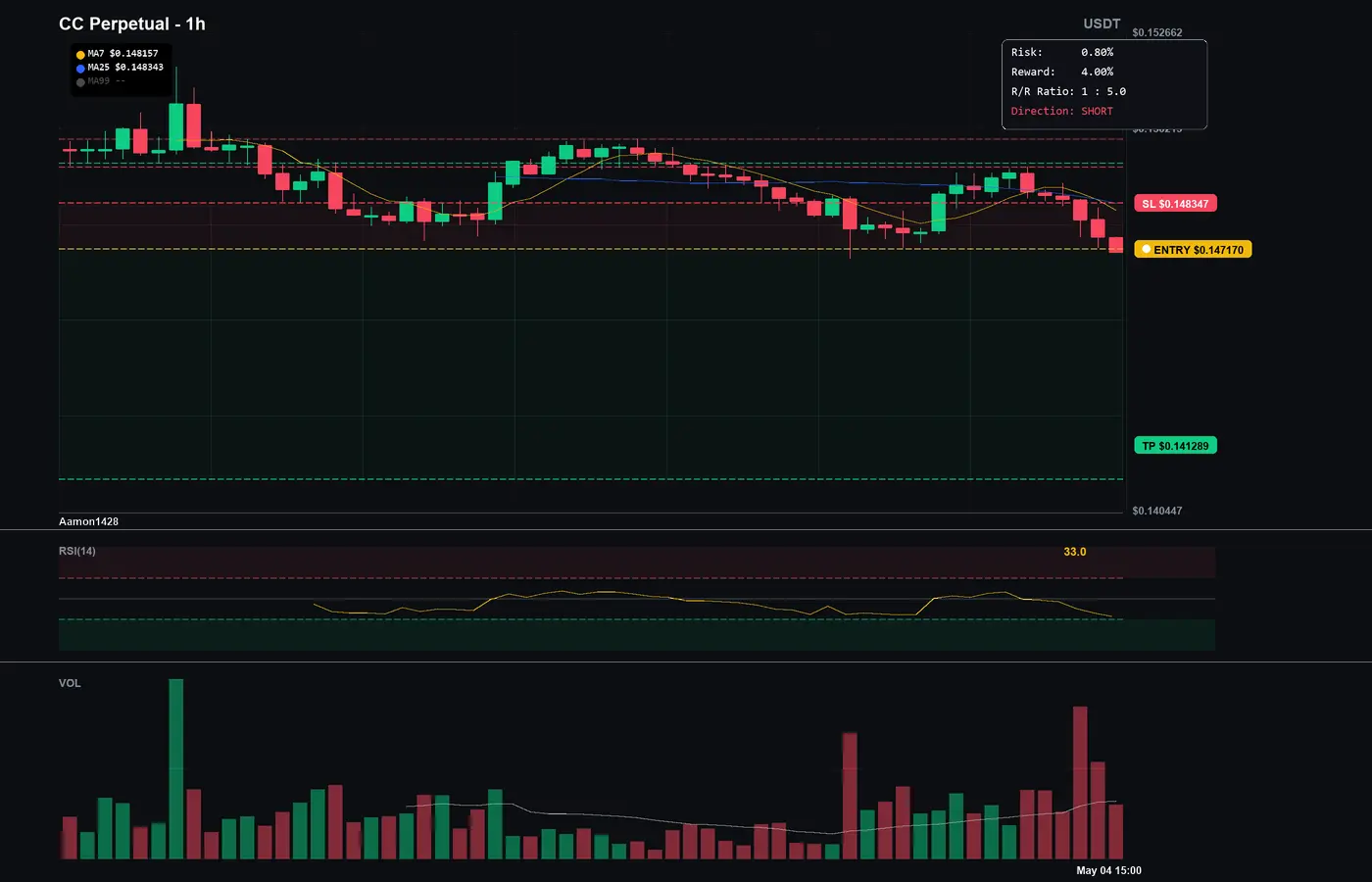Select the chart title CC Perpetual - 1h
1372x882 pixels.
click(132, 24)
